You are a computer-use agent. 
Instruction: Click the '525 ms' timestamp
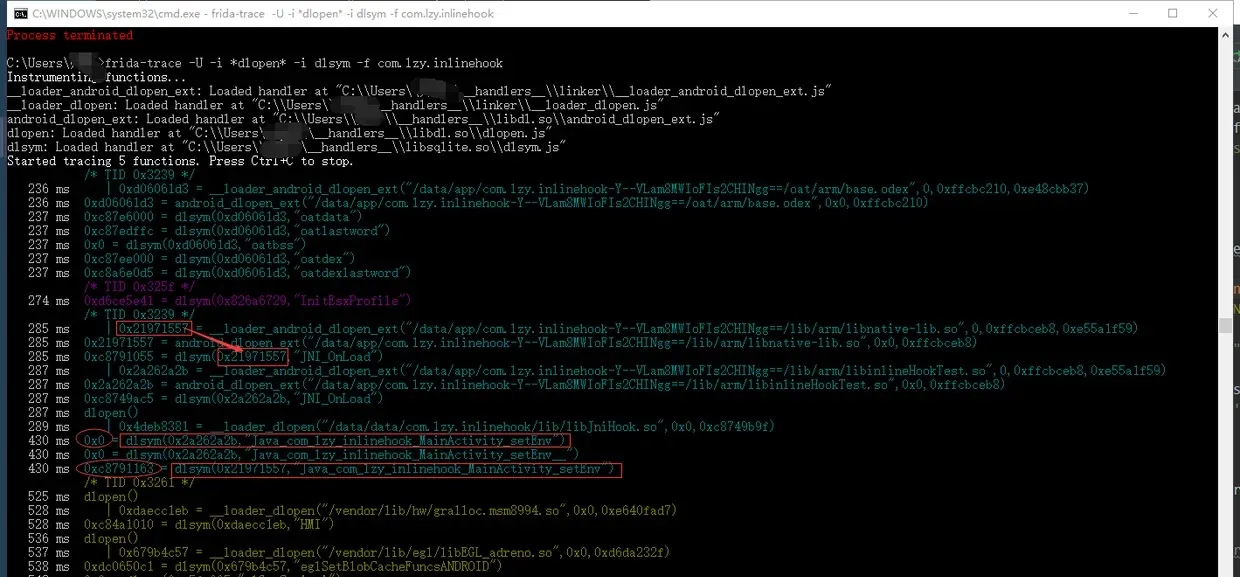[x=49, y=496]
